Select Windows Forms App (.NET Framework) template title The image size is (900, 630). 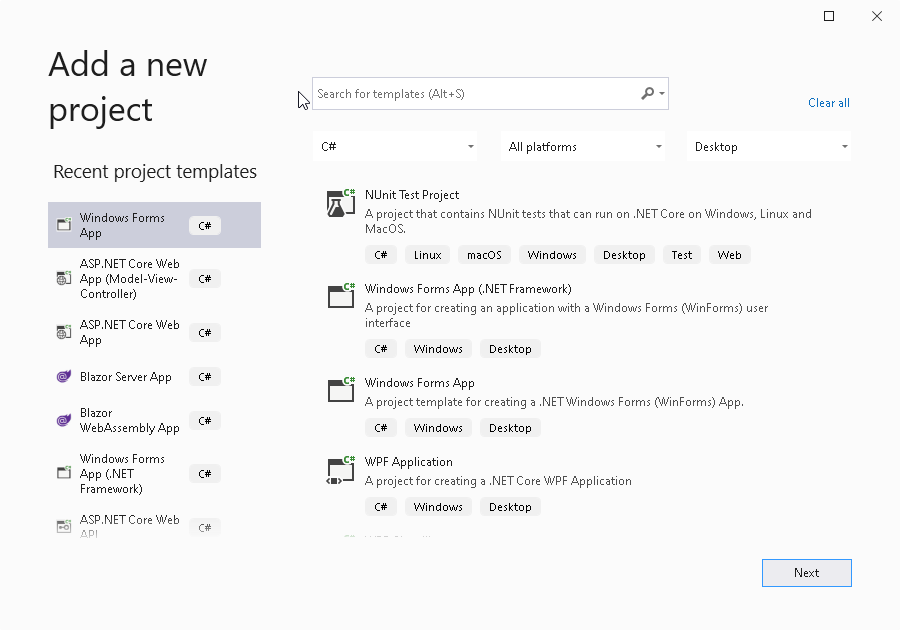click(468, 289)
